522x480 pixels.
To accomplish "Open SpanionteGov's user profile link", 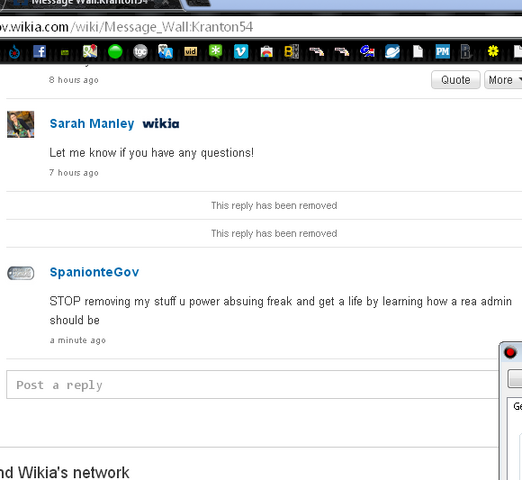I will point(94,272).
